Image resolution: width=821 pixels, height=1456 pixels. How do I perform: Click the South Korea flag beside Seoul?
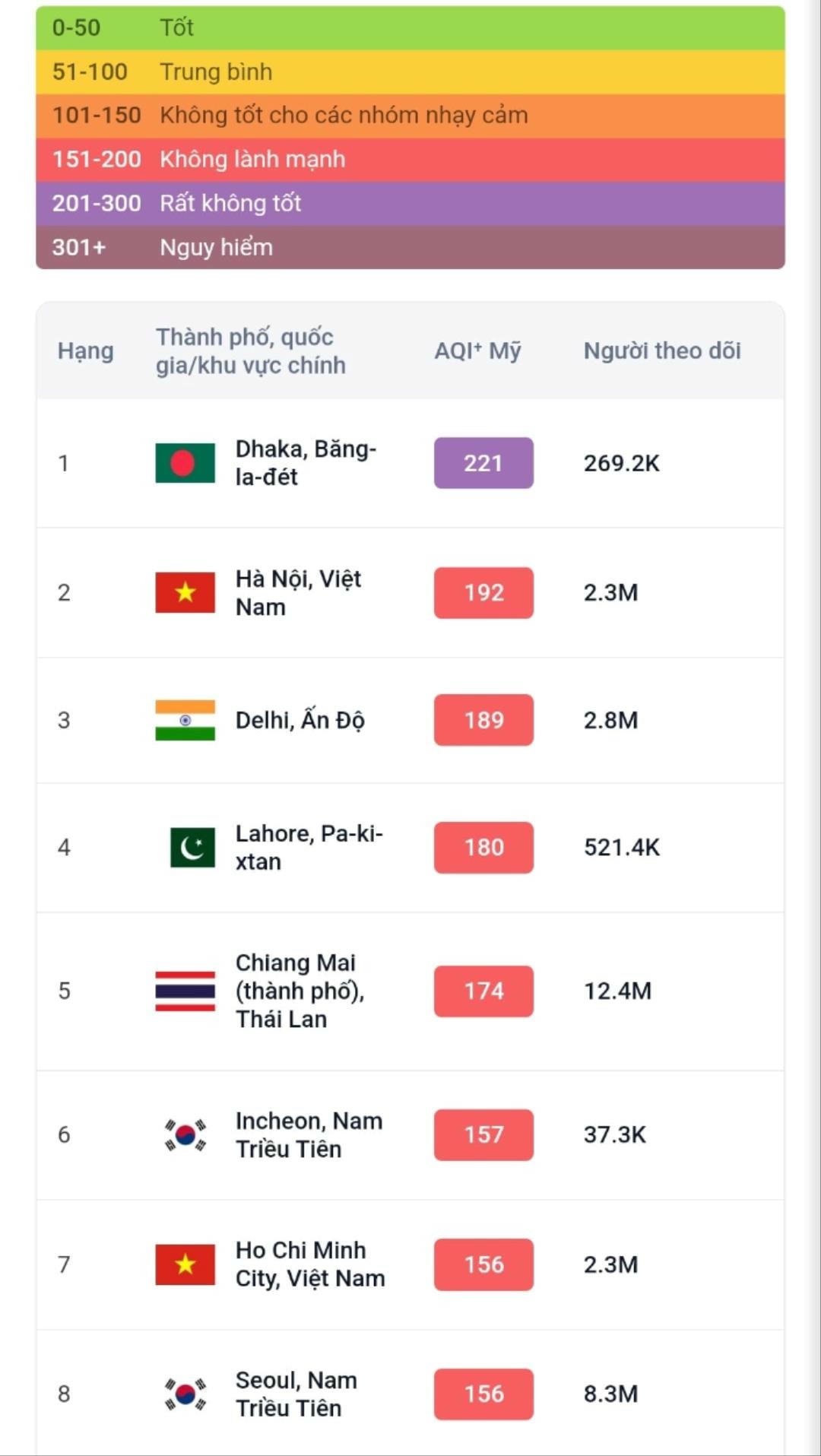pos(185,1394)
